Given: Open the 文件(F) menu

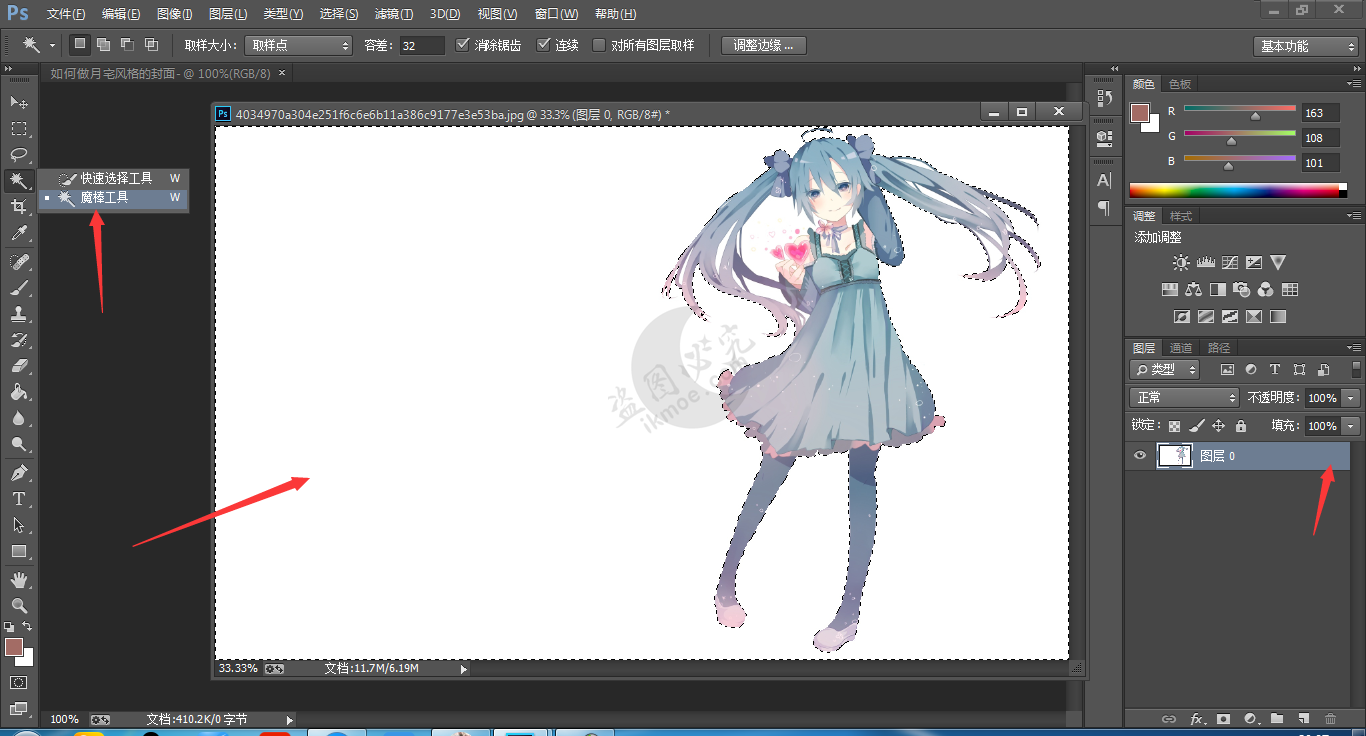Looking at the screenshot, I should [66, 14].
